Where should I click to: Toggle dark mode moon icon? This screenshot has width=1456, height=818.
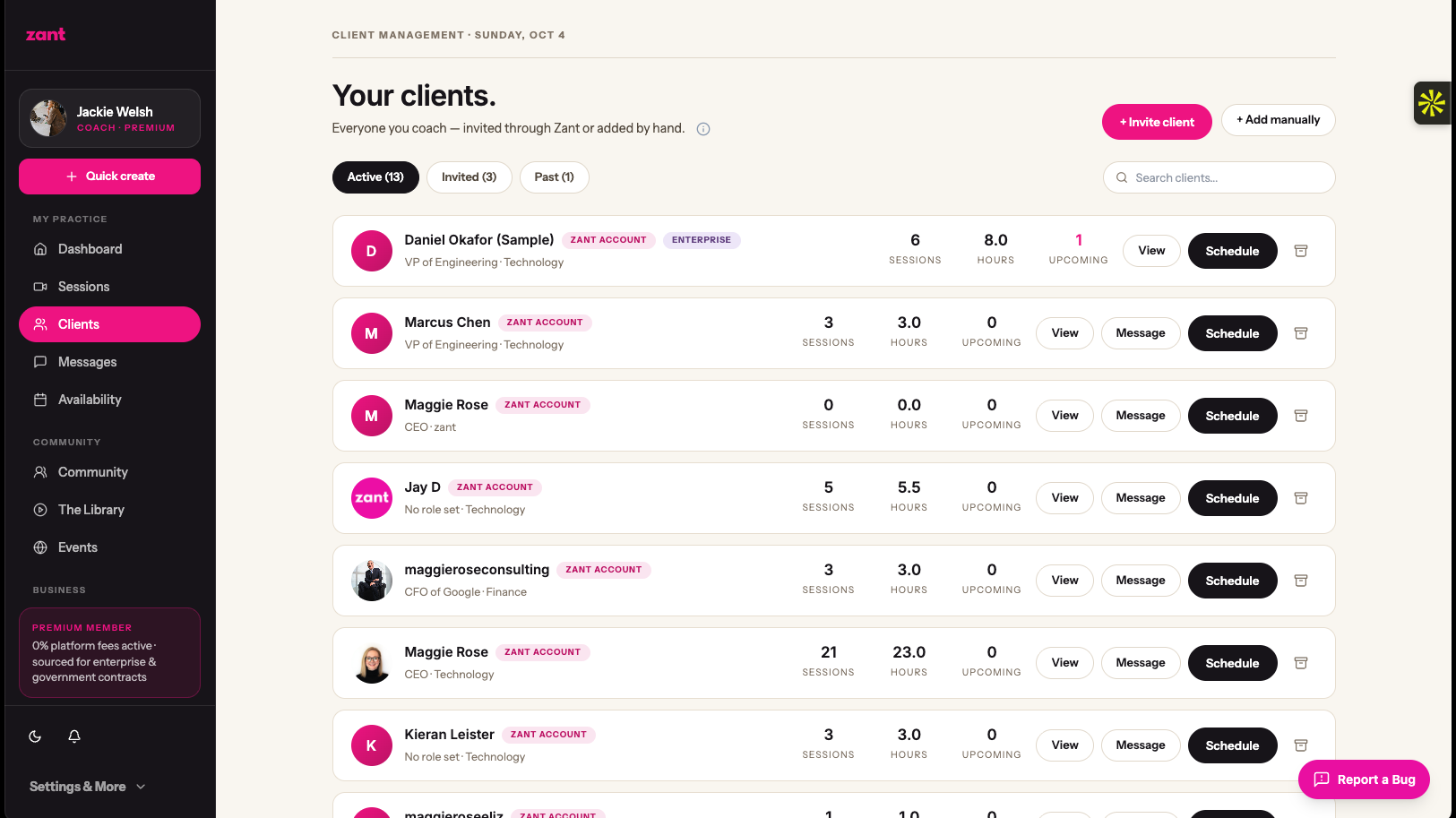point(35,736)
